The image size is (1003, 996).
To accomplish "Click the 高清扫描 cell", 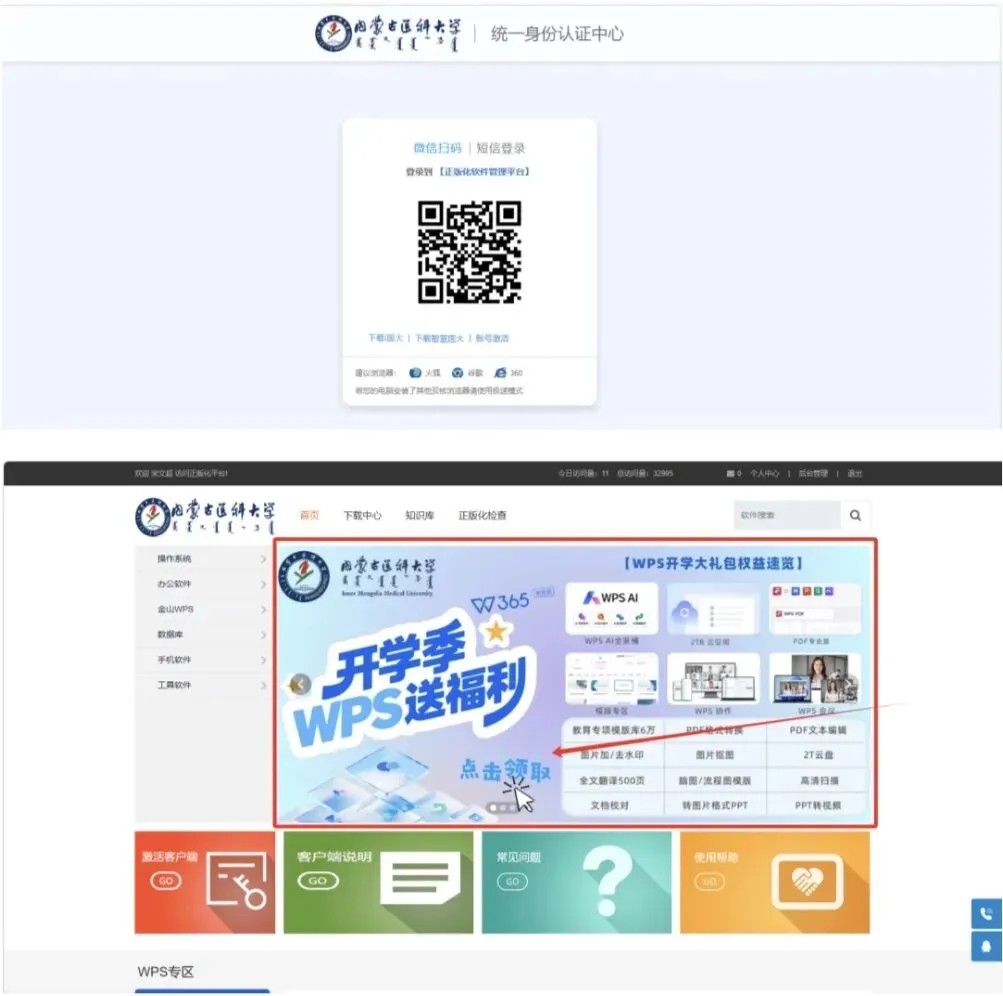I will point(817,780).
